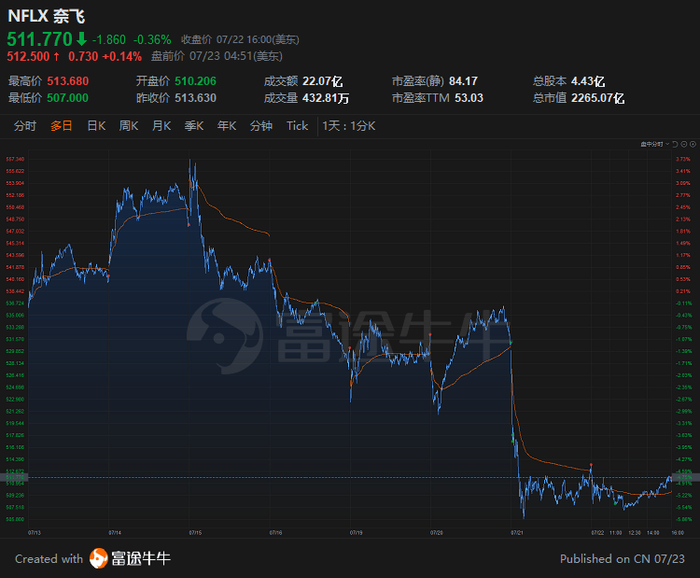
Task: Click the 总股本 value 4.43亿
Action: 588,81
